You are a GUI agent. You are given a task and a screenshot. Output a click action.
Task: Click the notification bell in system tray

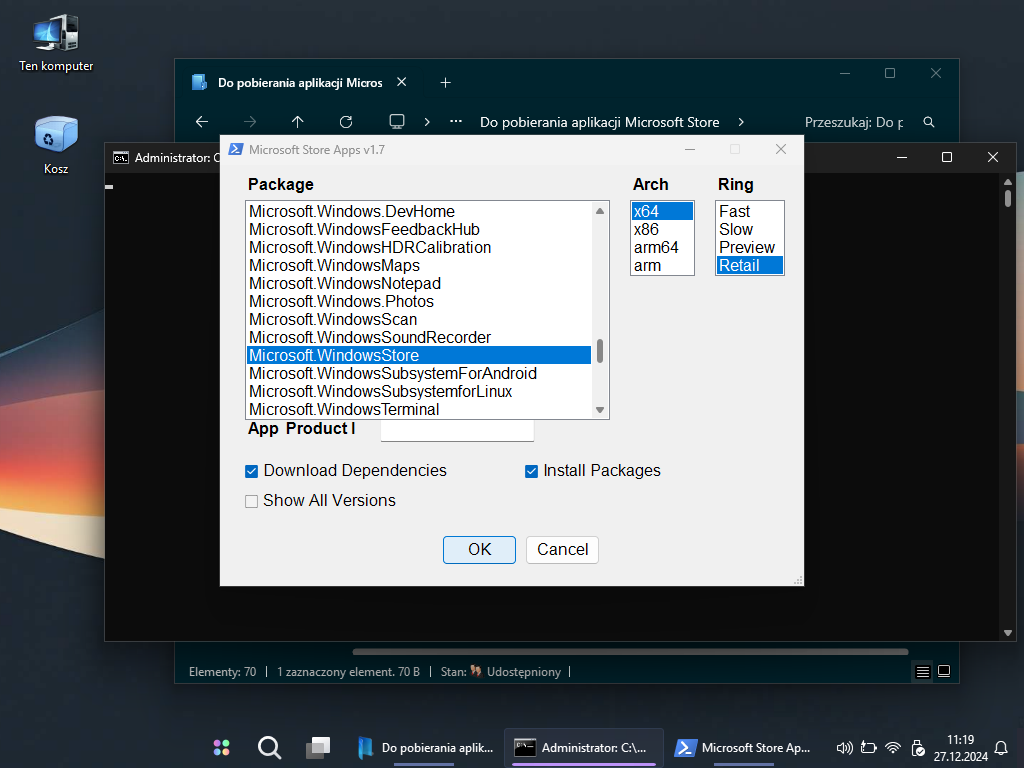coord(1001,747)
